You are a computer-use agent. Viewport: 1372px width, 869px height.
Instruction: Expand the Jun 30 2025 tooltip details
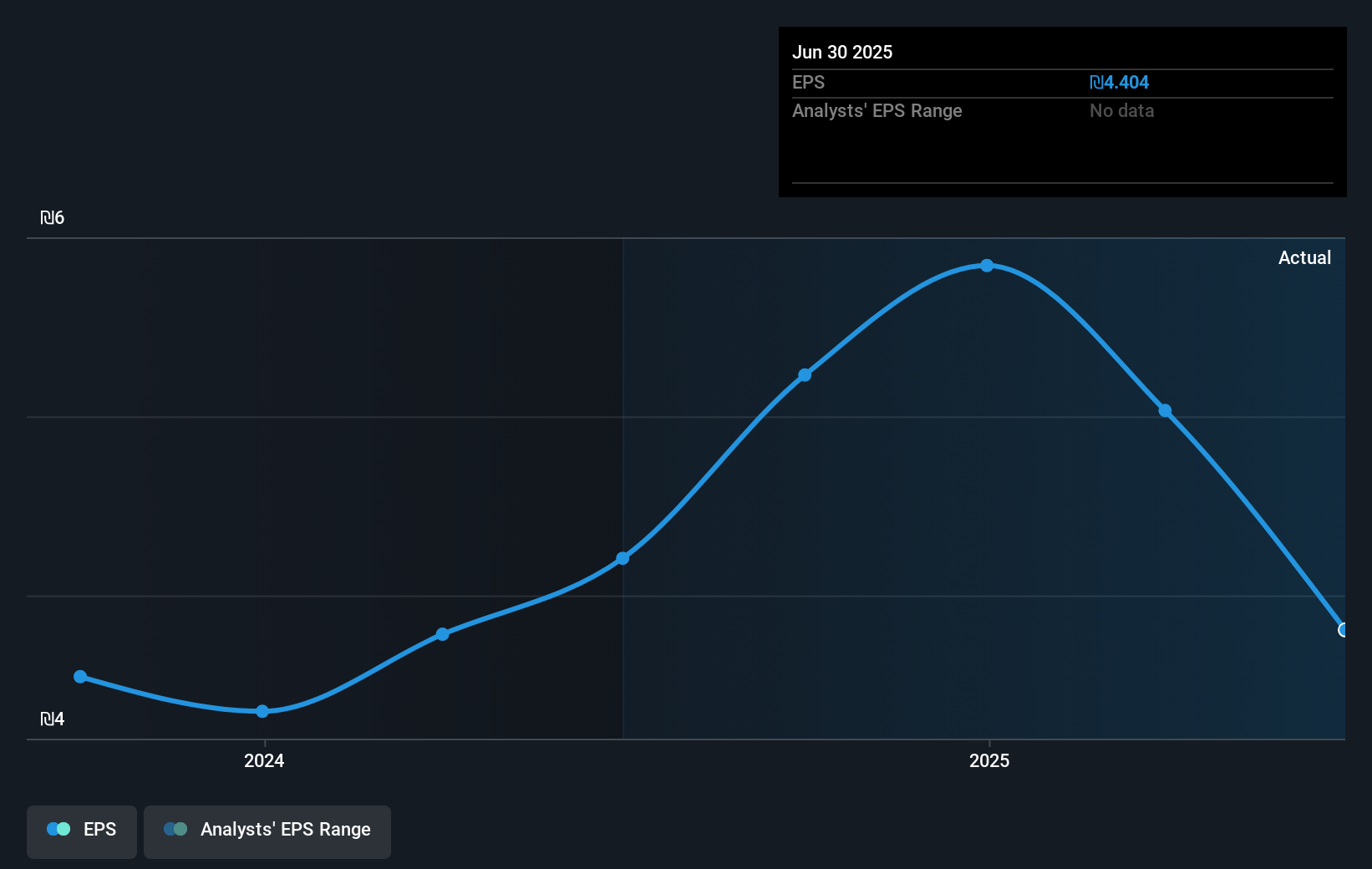click(x=842, y=52)
